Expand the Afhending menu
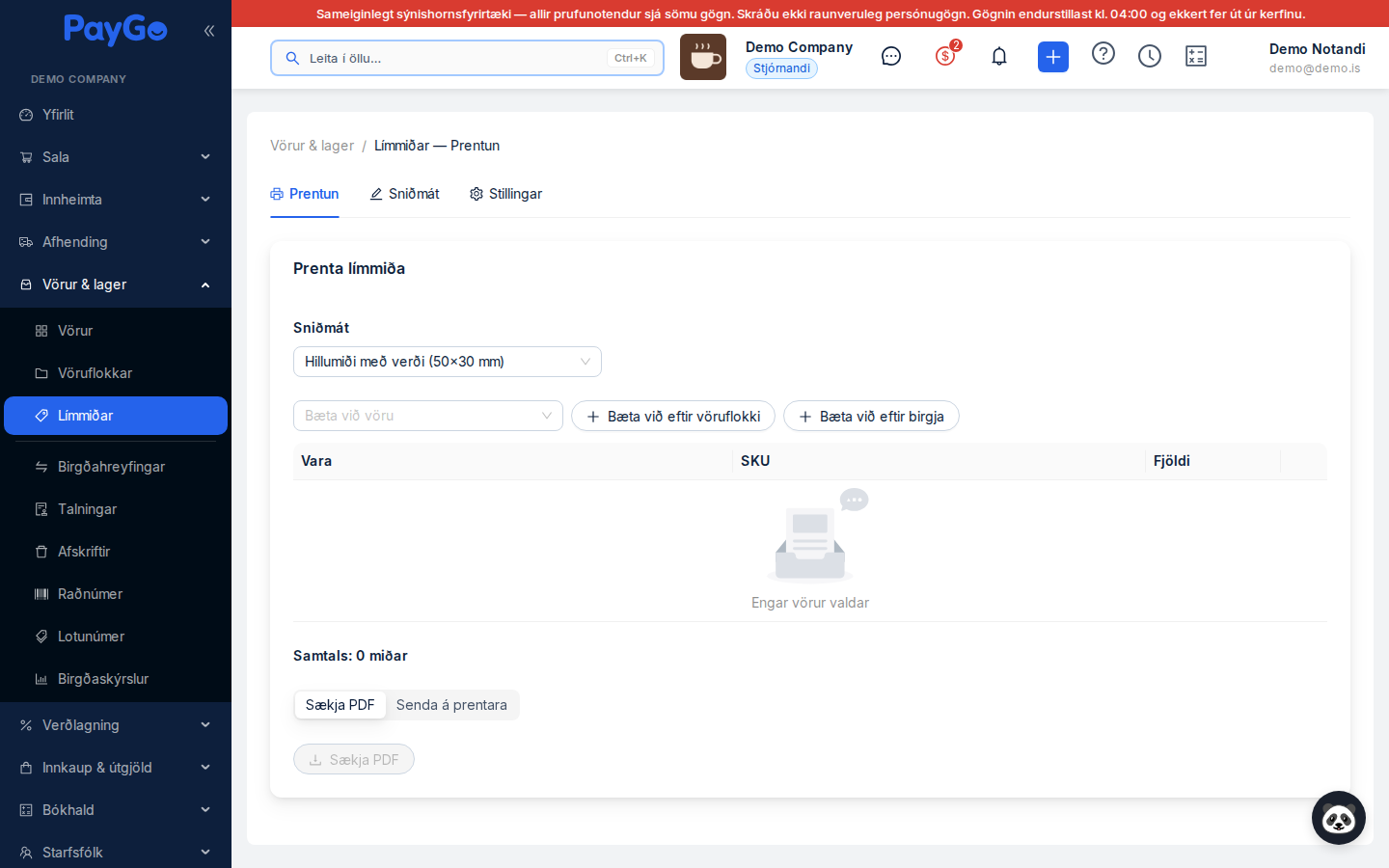This screenshot has width=1389, height=868. point(116,242)
